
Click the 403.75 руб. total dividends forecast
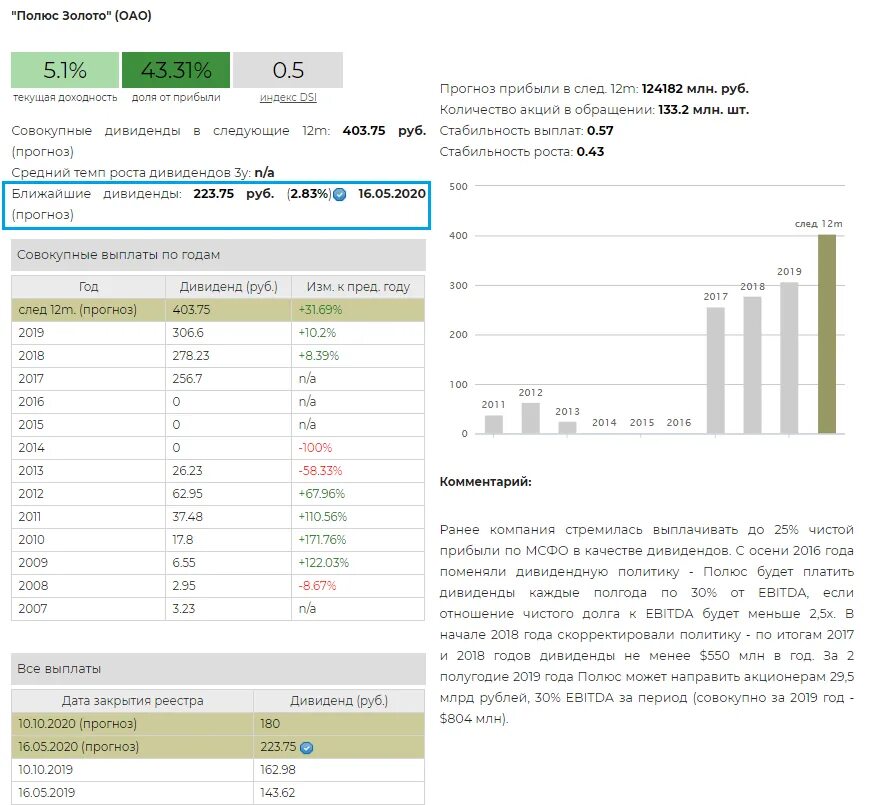384,131
